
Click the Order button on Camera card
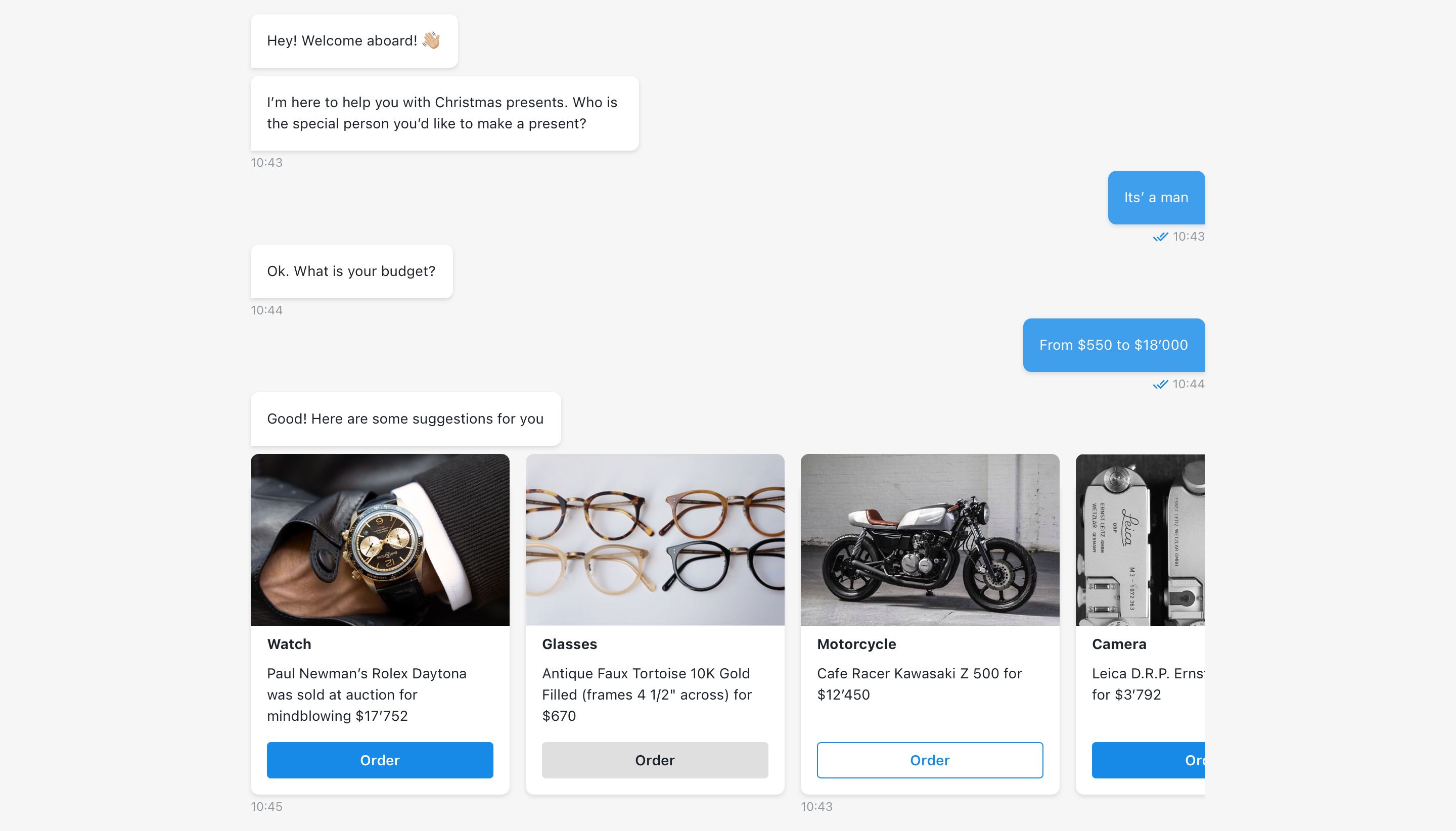(1148, 760)
